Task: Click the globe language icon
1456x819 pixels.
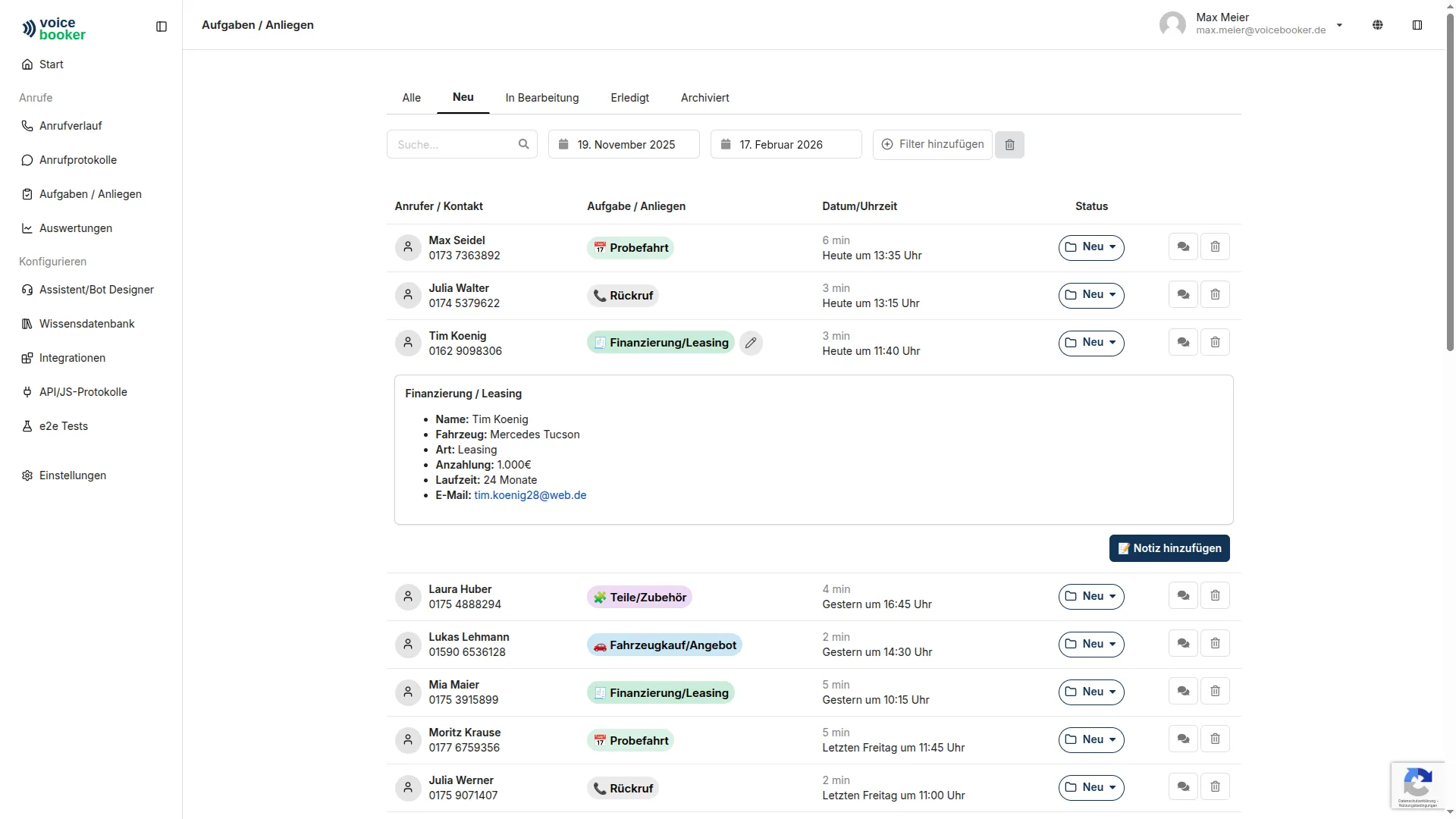Action: pos(1377,25)
